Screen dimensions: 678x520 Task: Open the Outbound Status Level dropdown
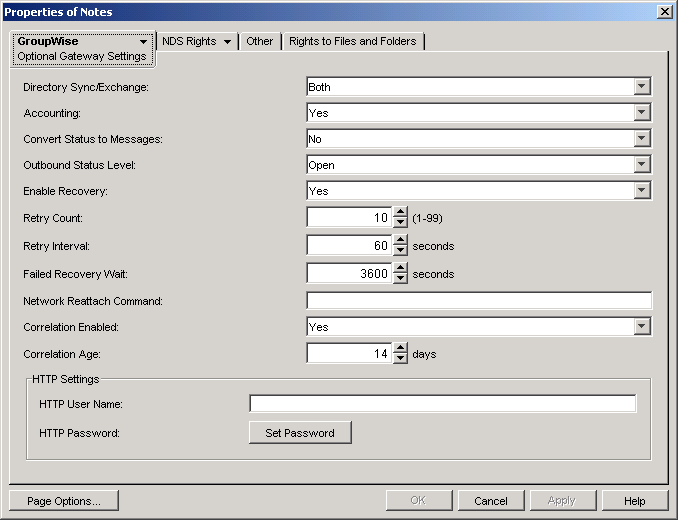642,164
